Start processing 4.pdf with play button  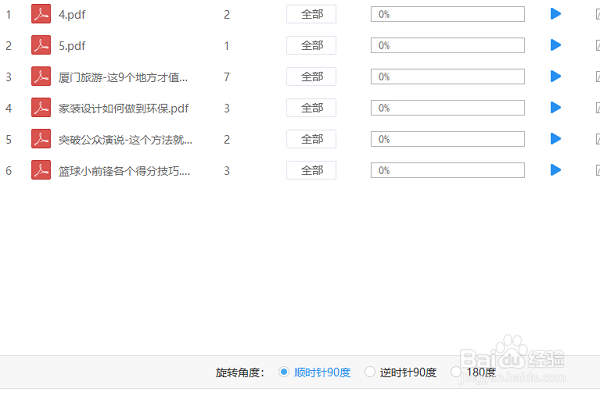click(556, 14)
